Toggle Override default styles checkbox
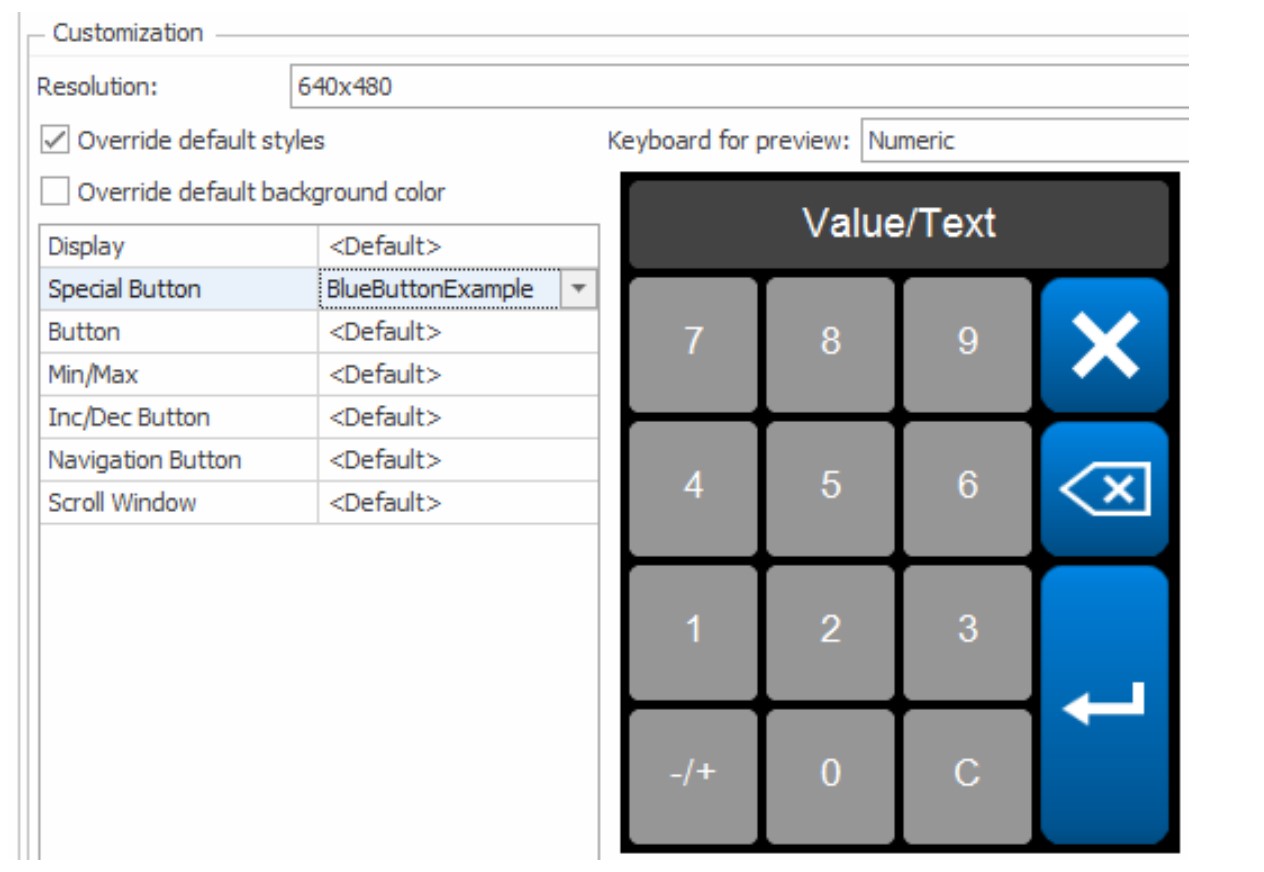This screenshot has width=1264, height=872. [x=55, y=140]
